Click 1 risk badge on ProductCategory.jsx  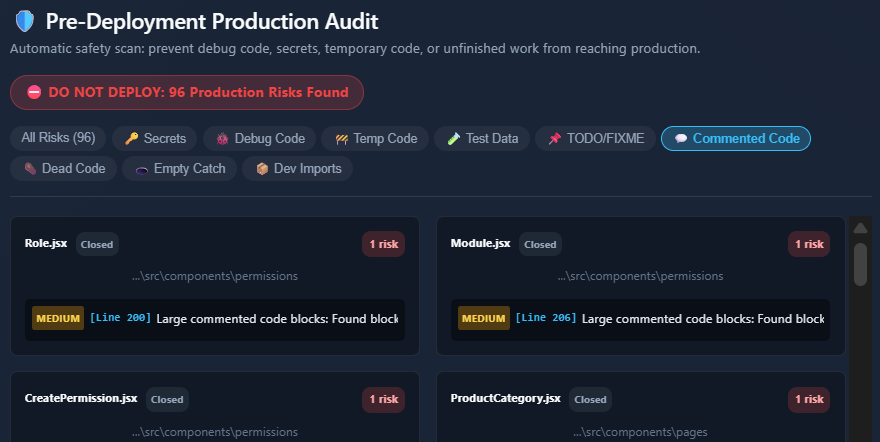[x=809, y=399]
